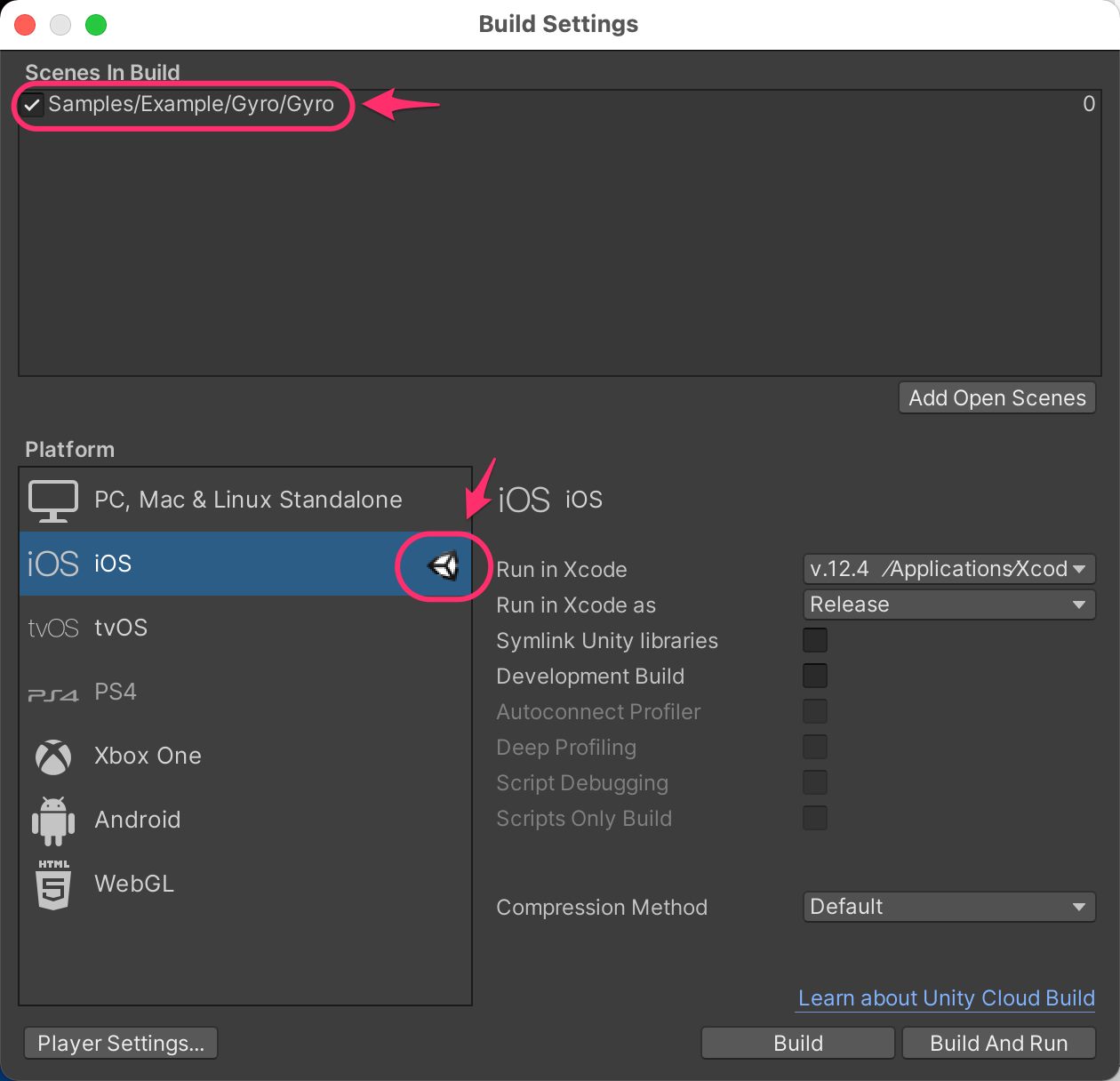The image size is (1120, 1081).
Task: Click the Xbox One platform icon
Action: point(53,757)
